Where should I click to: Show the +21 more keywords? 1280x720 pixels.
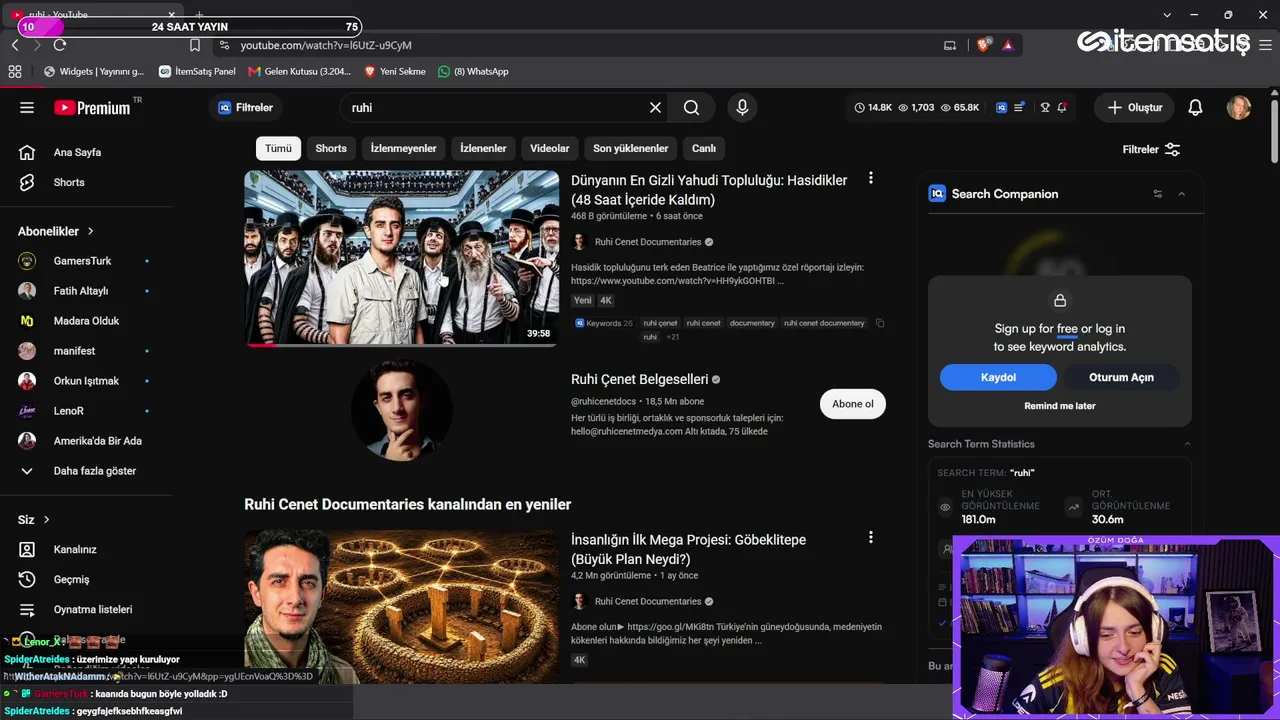673,337
